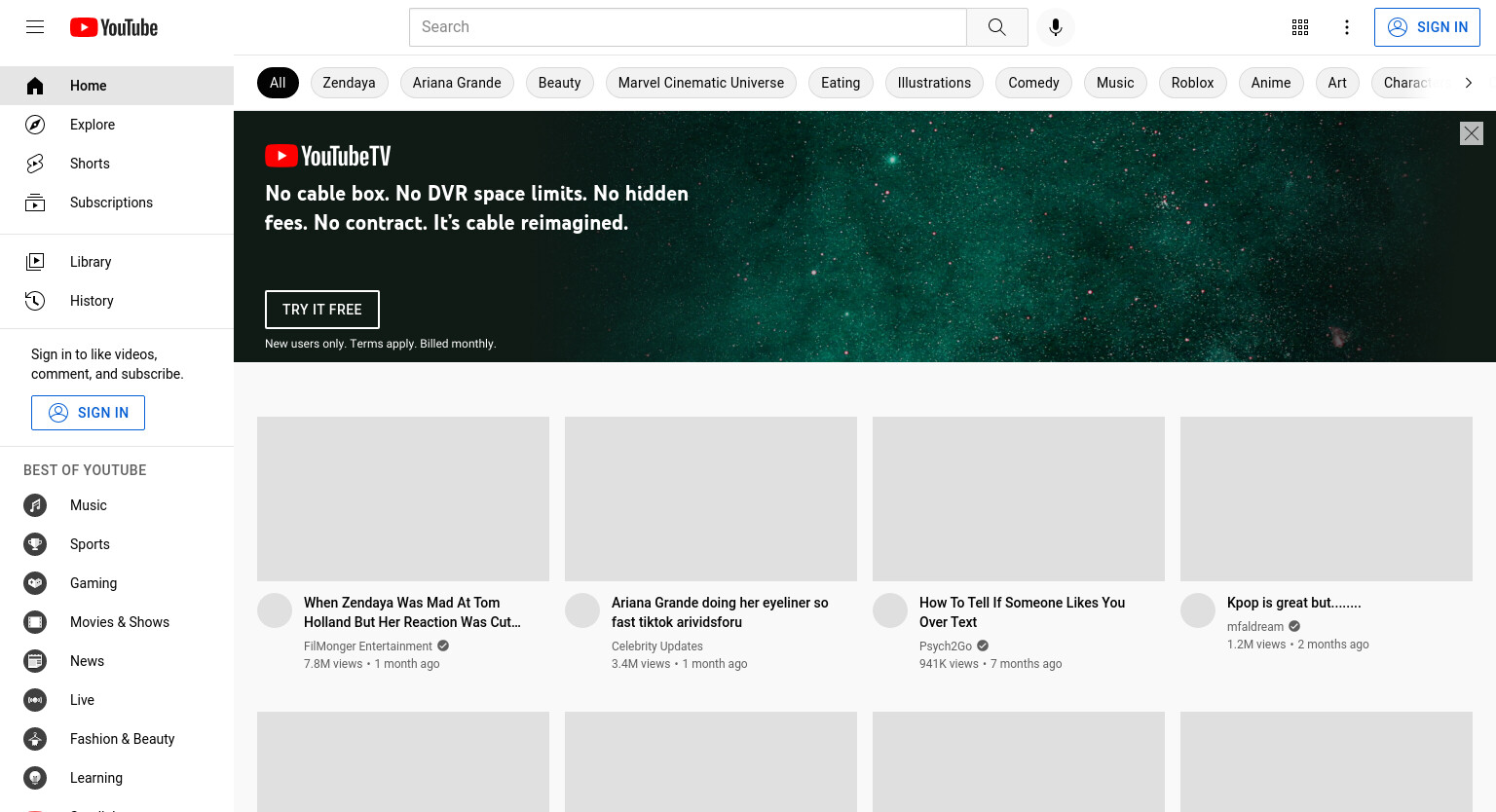Filter by Zendaya chip
Screen dimensions: 1496x812
coord(349,83)
